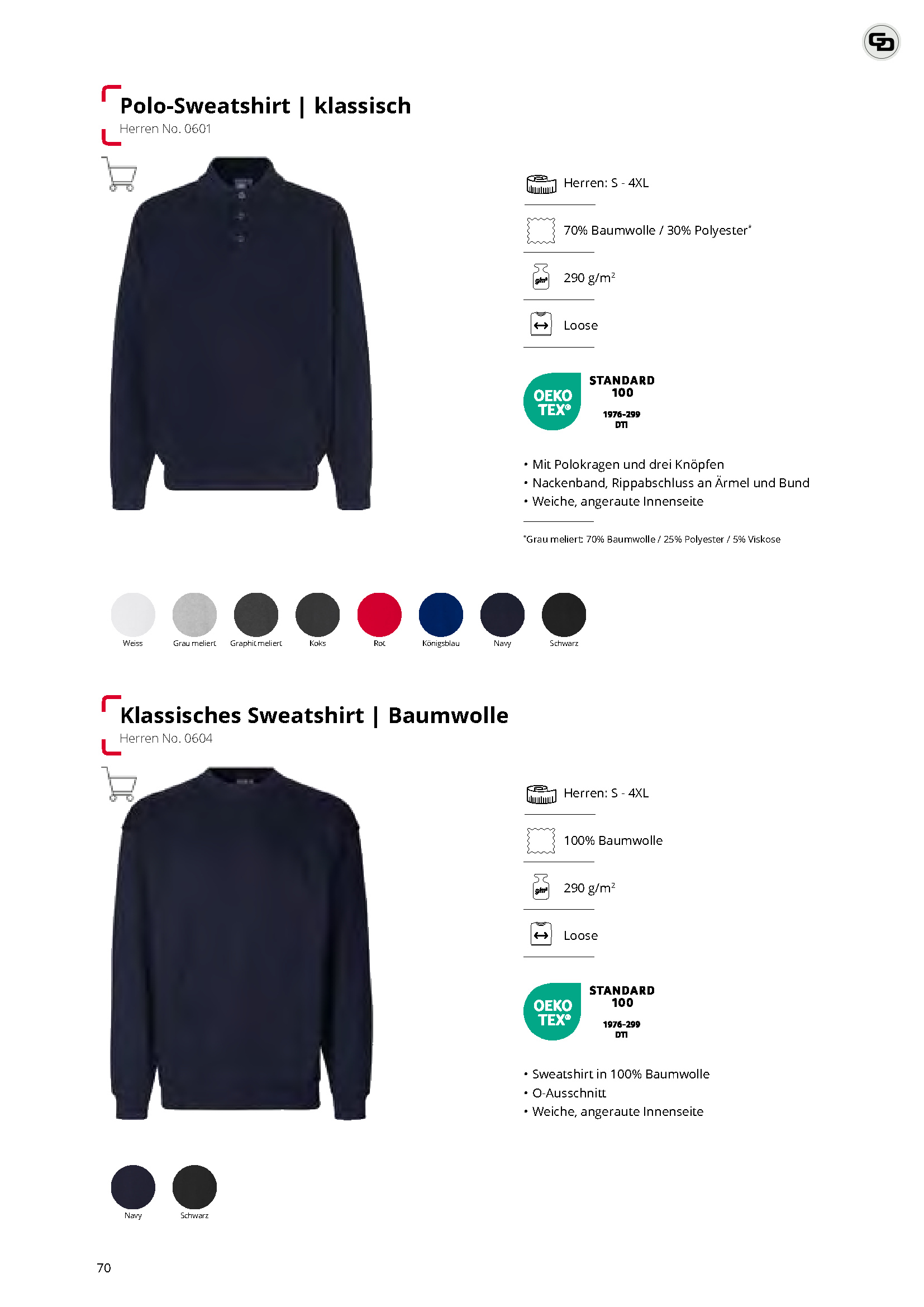
Task: Click the fabric icon beside 70% Baumwolle
Action: pos(541,231)
